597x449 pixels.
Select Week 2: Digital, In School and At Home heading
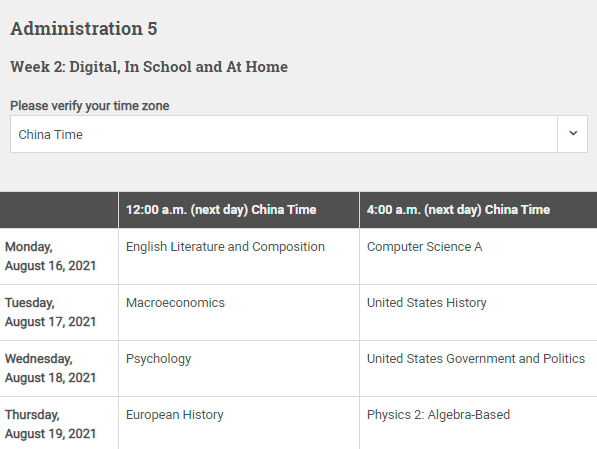(149, 67)
